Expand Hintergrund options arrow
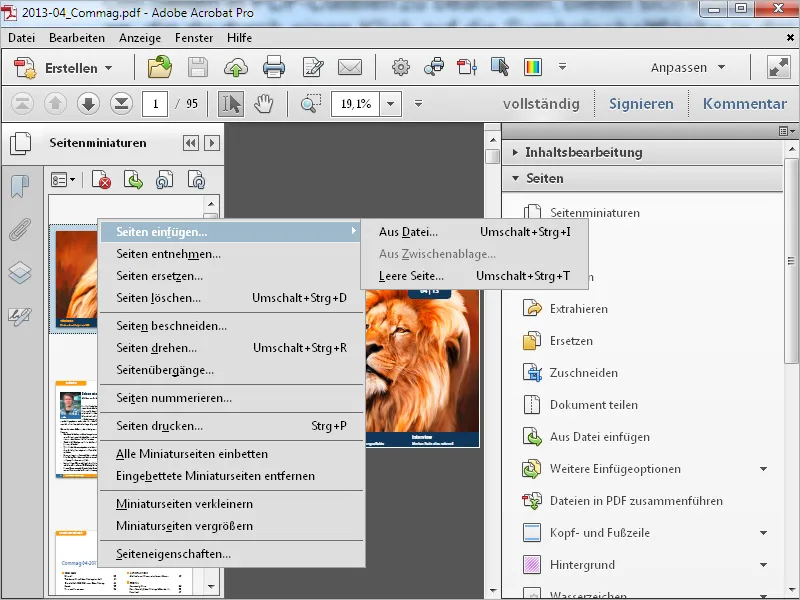800x600 pixels. pyautogui.click(x=763, y=565)
